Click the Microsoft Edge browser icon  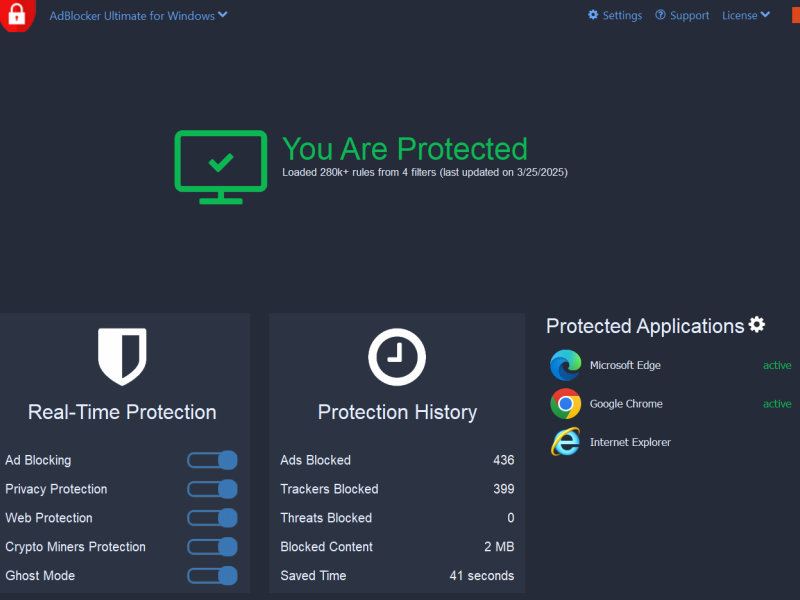point(565,365)
